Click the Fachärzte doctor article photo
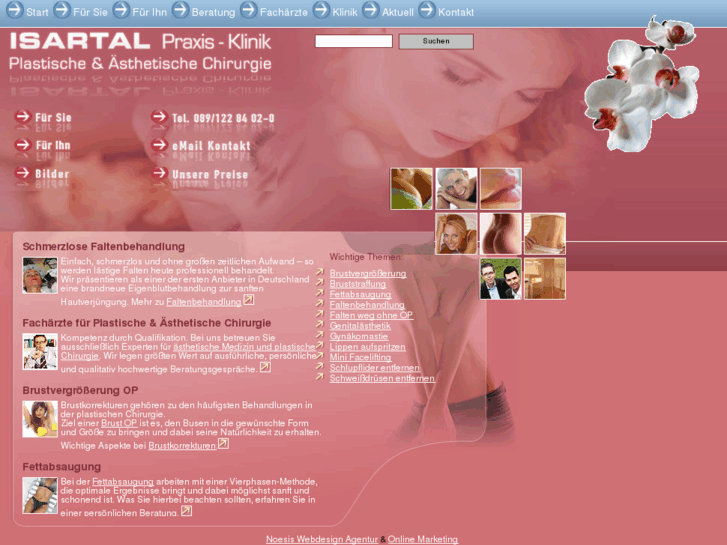 click(40, 352)
